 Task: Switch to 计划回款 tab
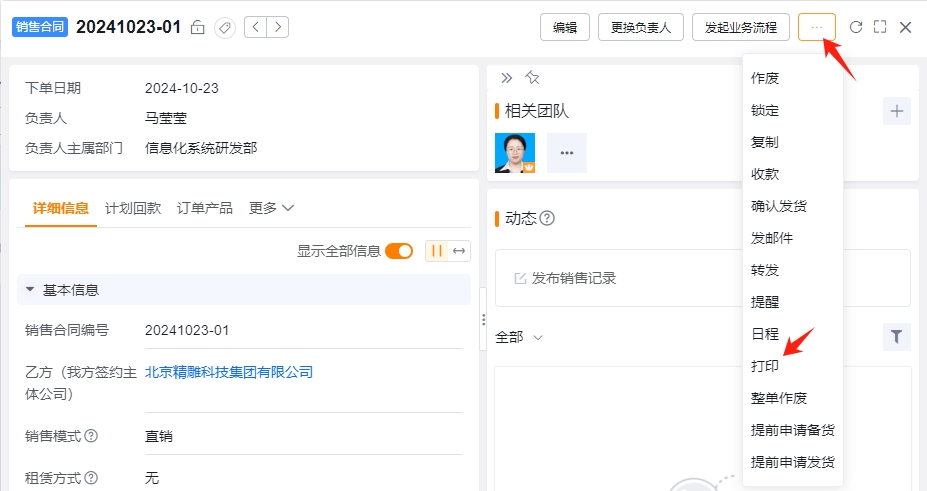pos(133,208)
